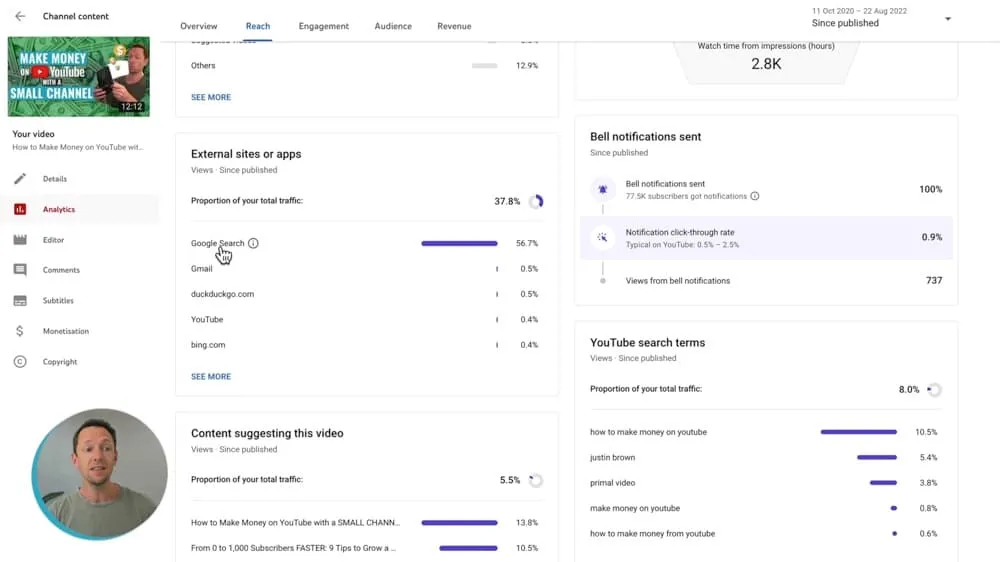Click info icon beside subscribers got notifications
Viewport: 1000px width, 562px height.
[x=754, y=196]
